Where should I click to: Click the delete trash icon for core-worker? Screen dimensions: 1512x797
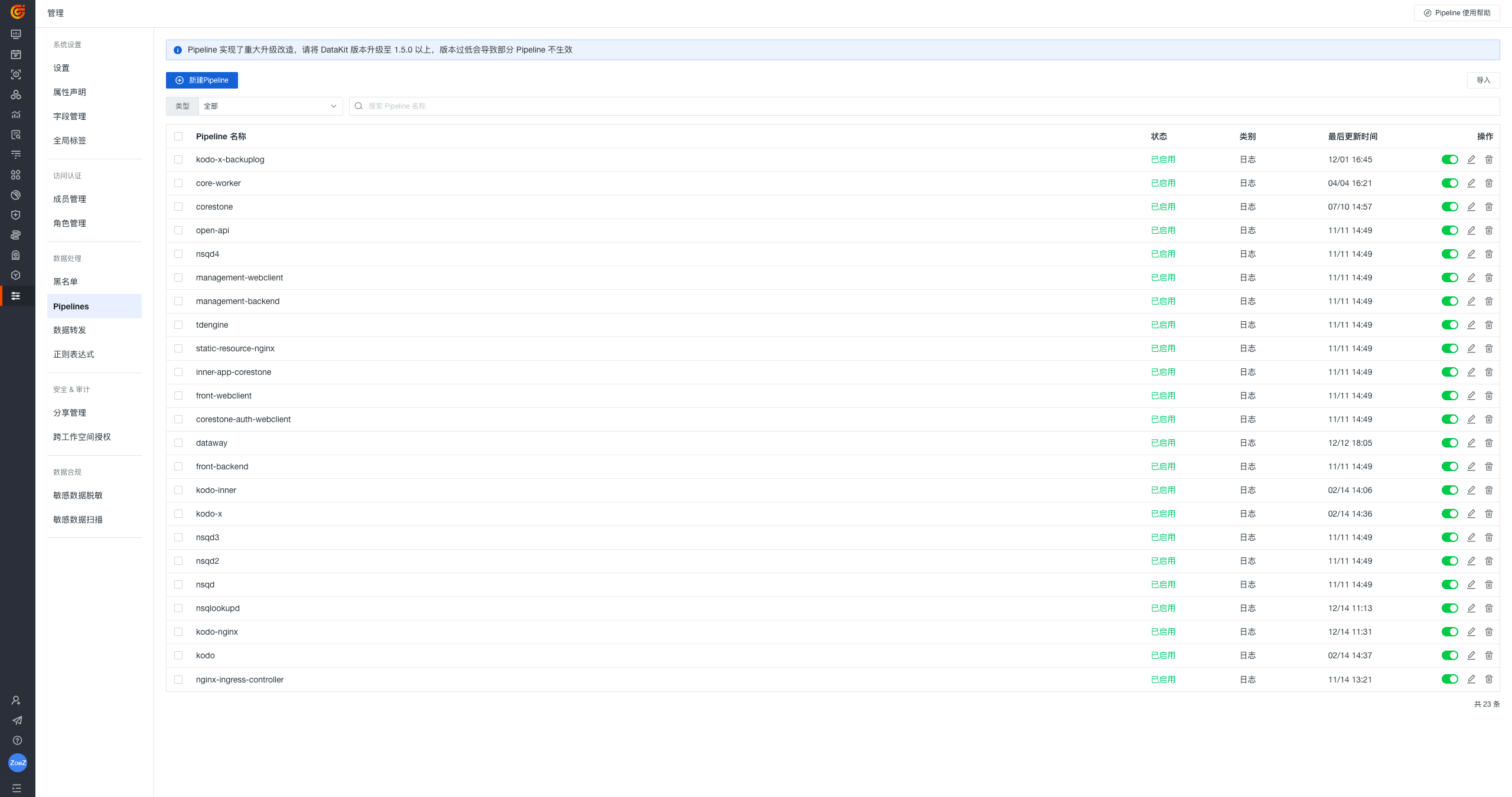point(1489,183)
